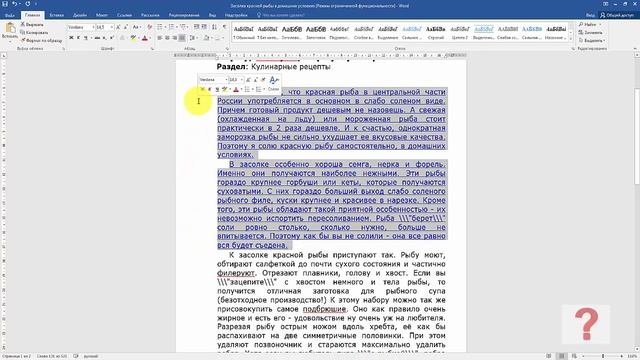Open styles button on mini toolbar
The height and width of the screenshot is (360, 640).
coord(274,84)
